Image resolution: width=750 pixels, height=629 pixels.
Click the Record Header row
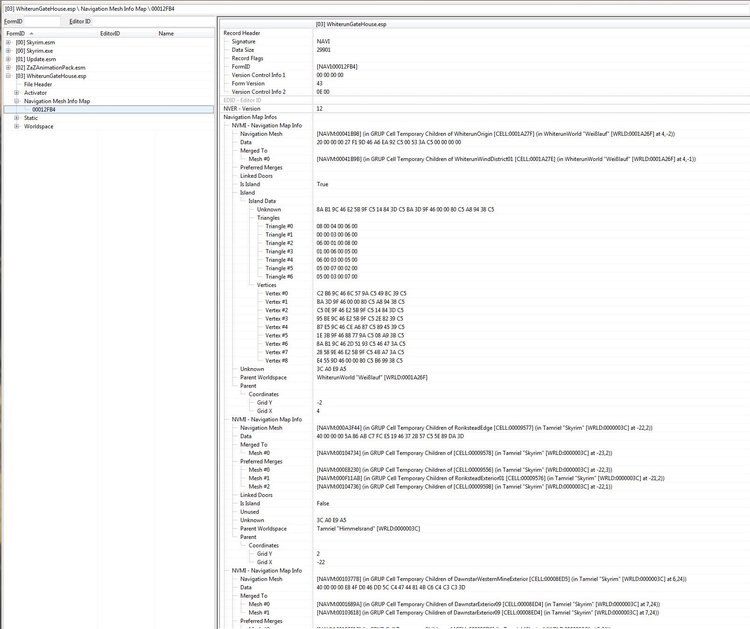(483, 33)
